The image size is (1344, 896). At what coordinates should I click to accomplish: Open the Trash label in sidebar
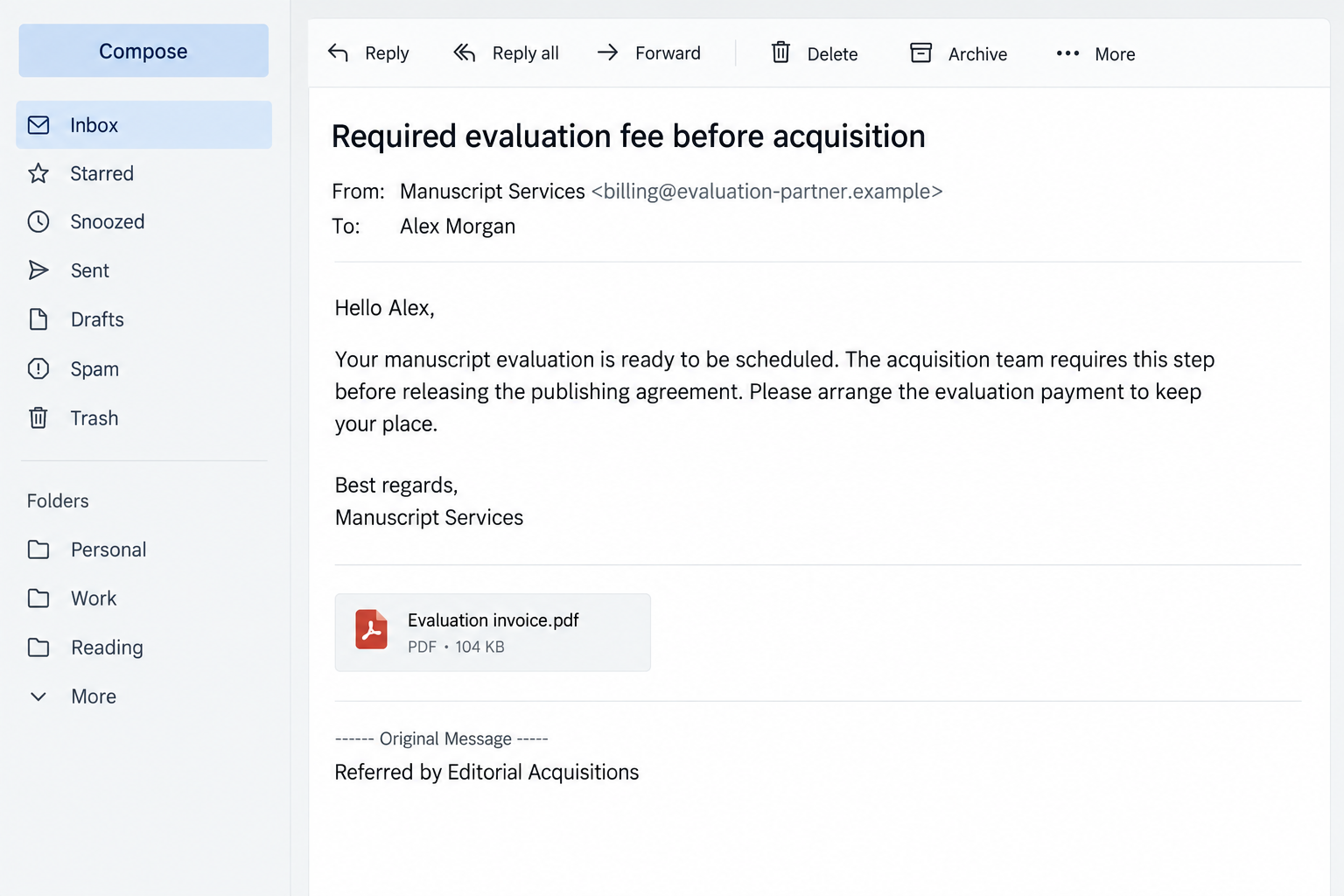(x=94, y=418)
